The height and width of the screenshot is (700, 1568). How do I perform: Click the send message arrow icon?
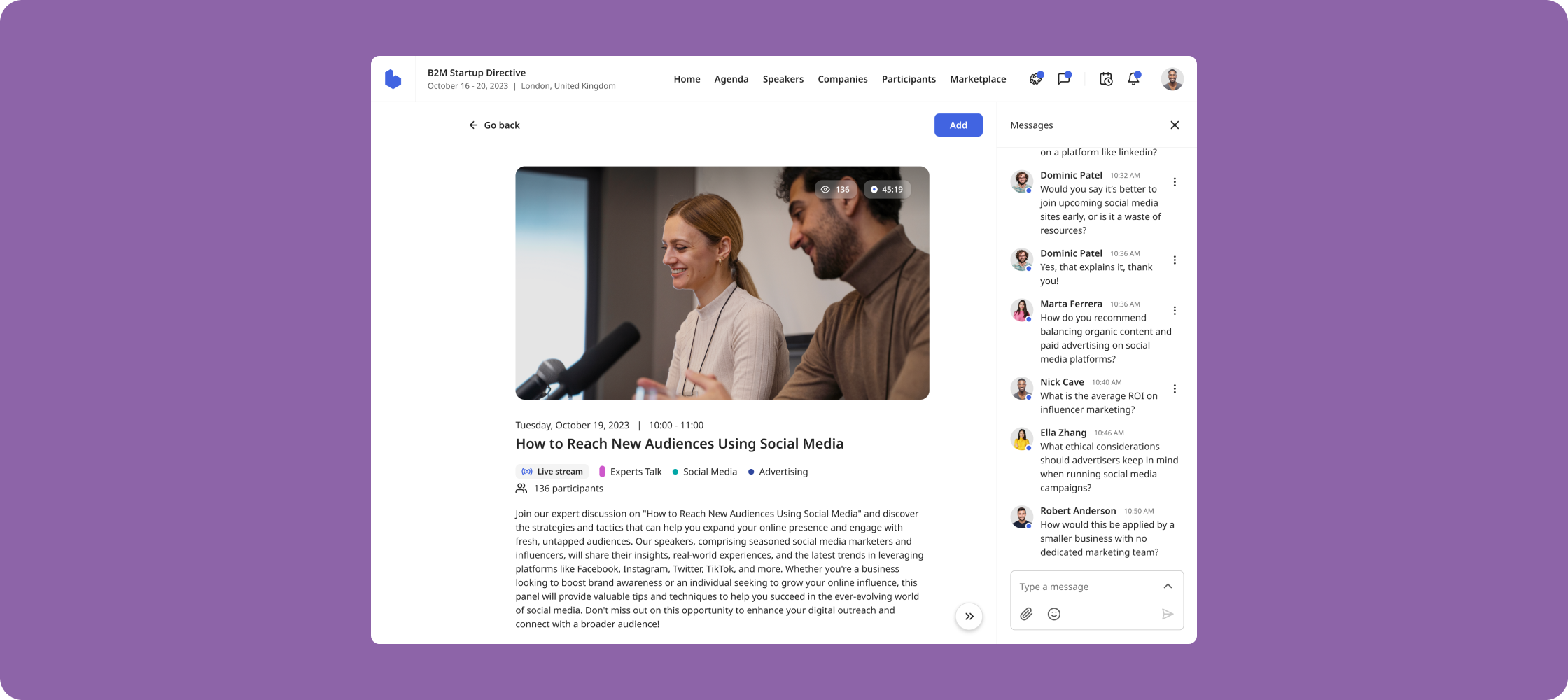1168,614
